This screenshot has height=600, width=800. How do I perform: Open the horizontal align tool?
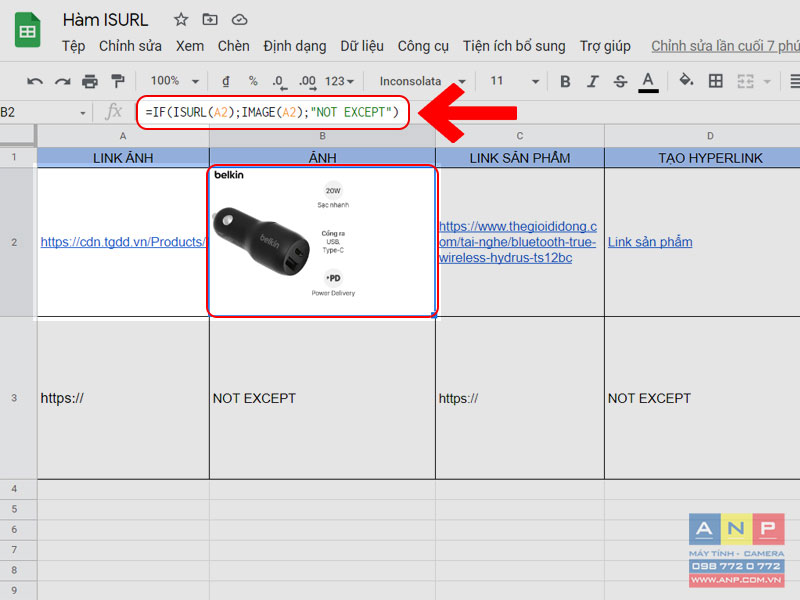[x=794, y=81]
